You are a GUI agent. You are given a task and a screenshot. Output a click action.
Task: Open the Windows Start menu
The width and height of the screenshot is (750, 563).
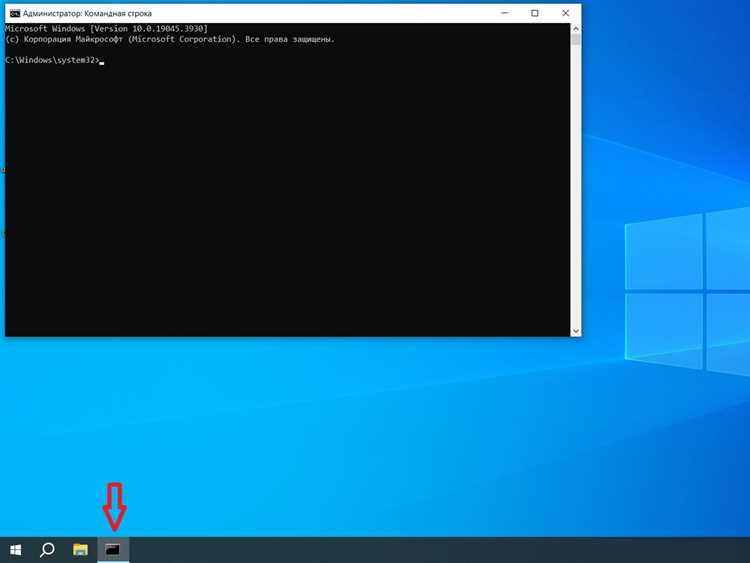tap(15, 550)
